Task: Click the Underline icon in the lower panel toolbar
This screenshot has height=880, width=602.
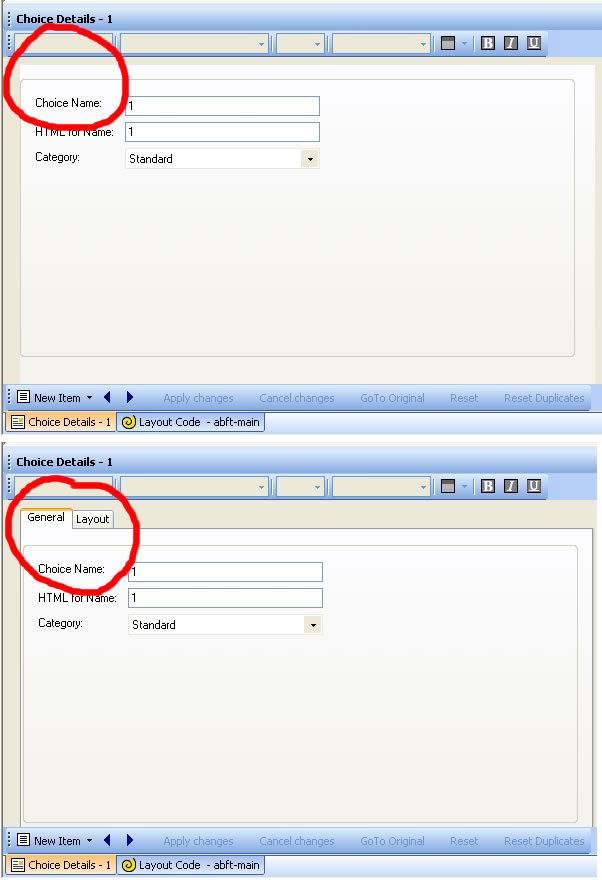Action: pyautogui.click(x=534, y=487)
